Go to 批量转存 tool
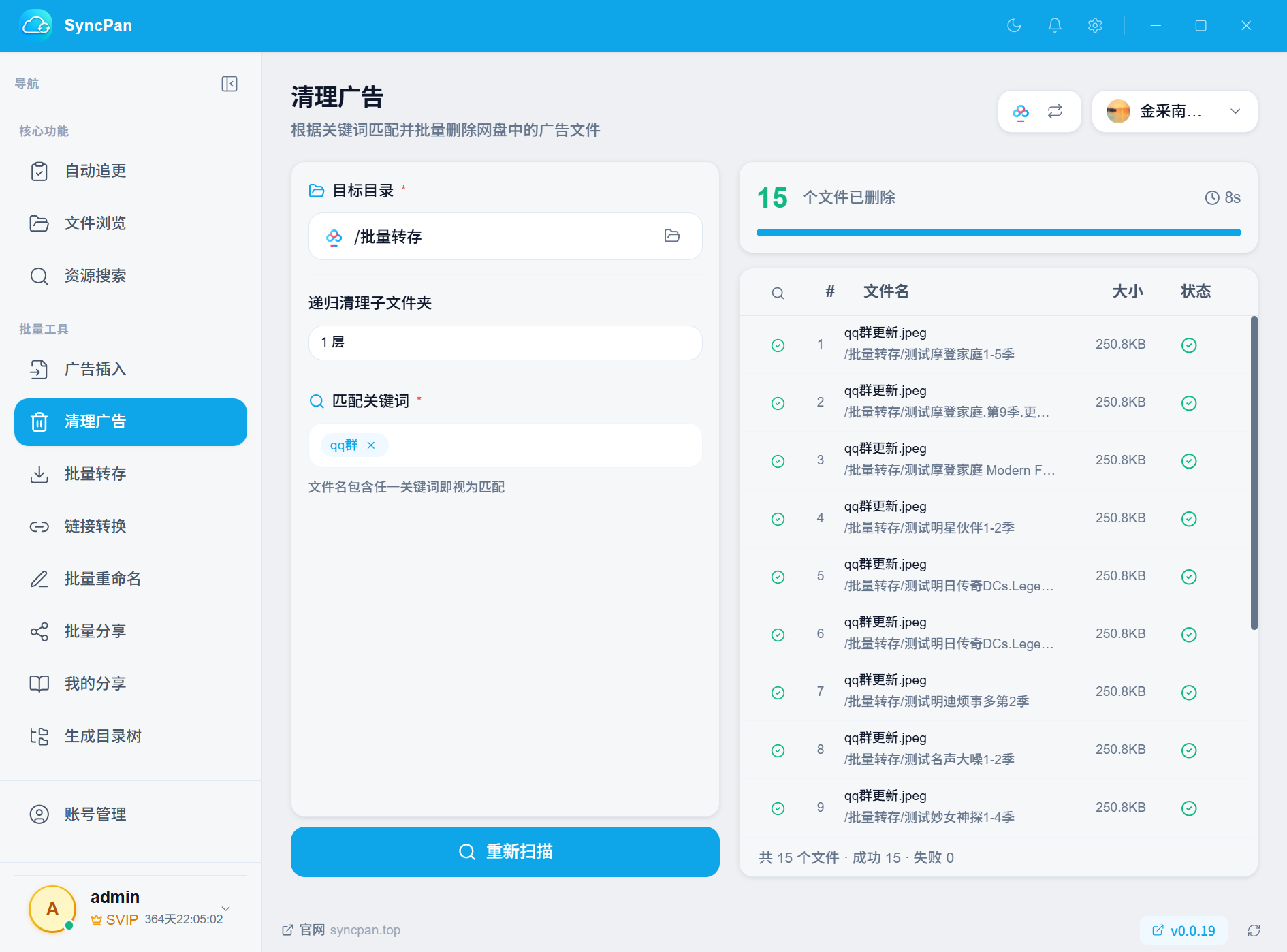Screen dimensions: 1287x952 pos(131,474)
